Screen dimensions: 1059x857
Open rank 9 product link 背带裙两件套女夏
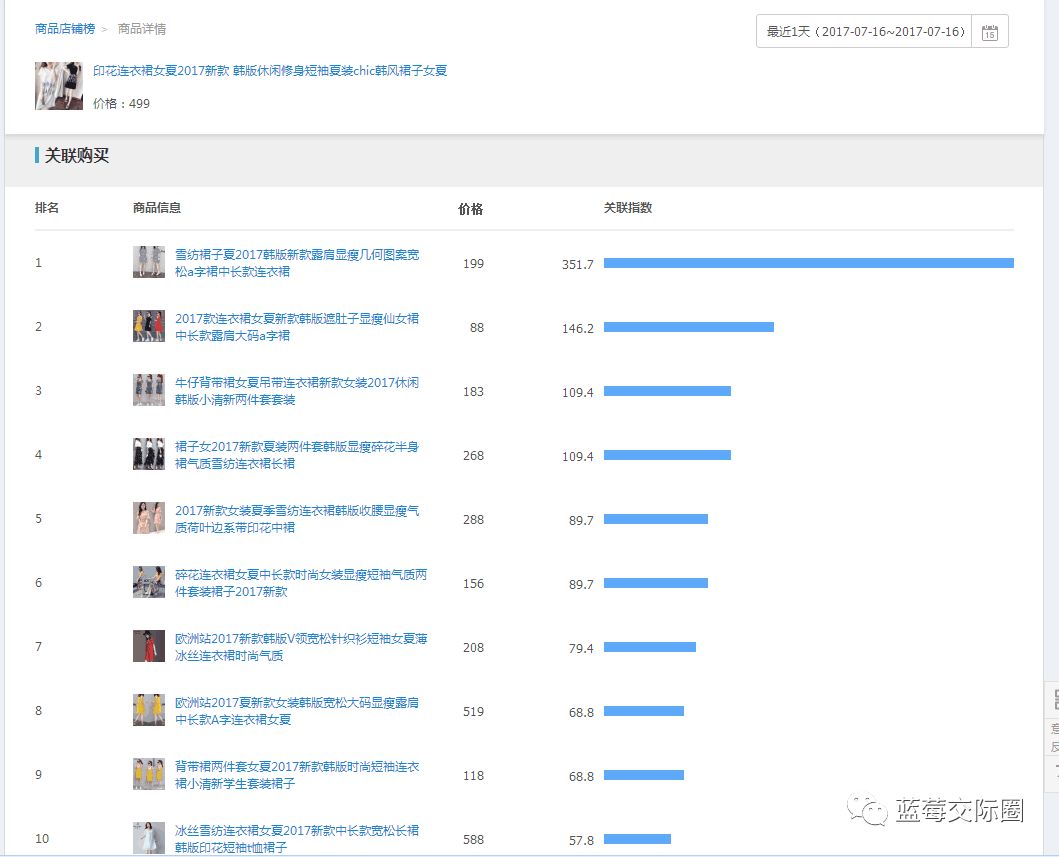tap(297, 775)
